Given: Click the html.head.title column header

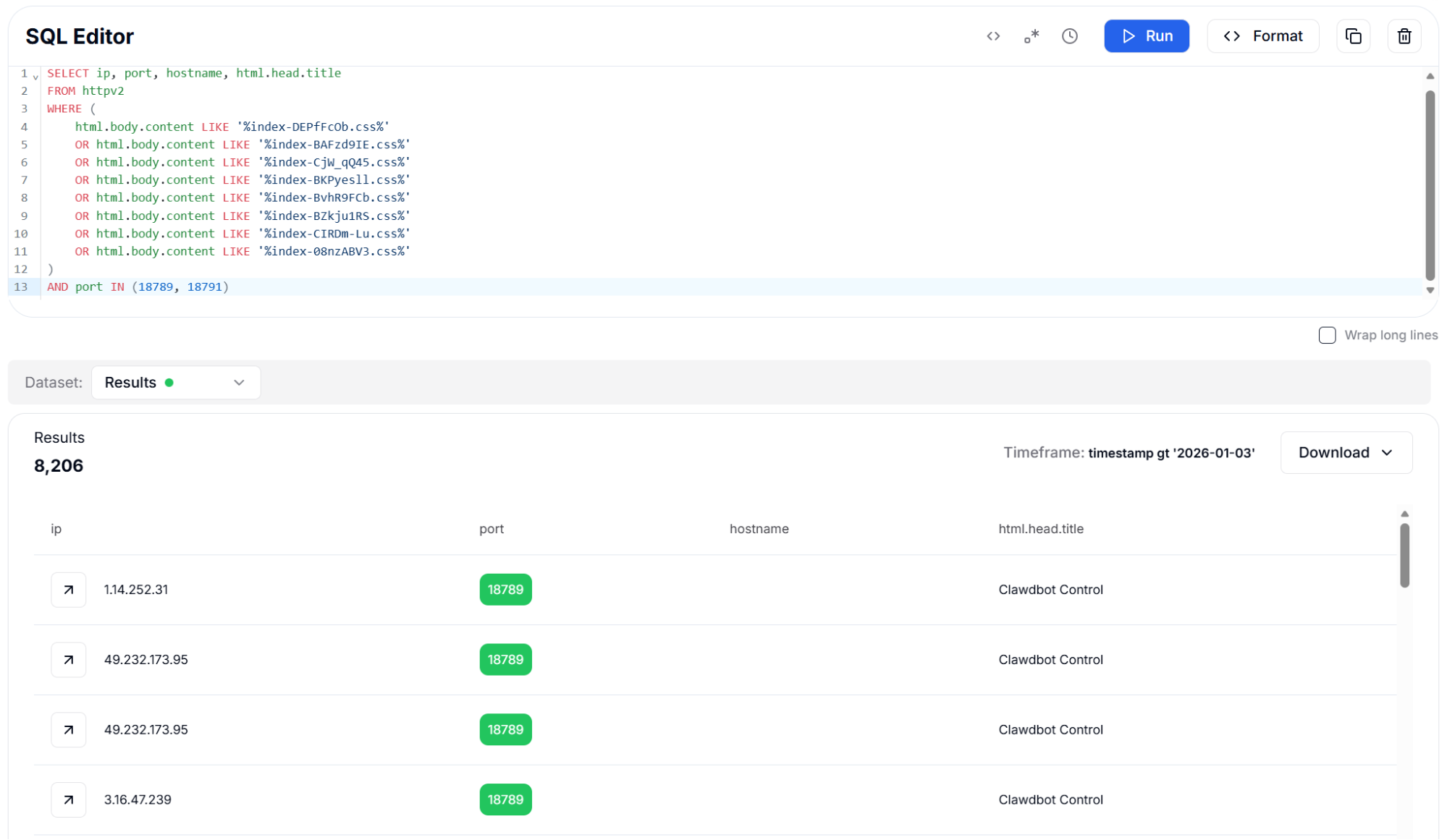Looking at the screenshot, I should pos(1040,529).
